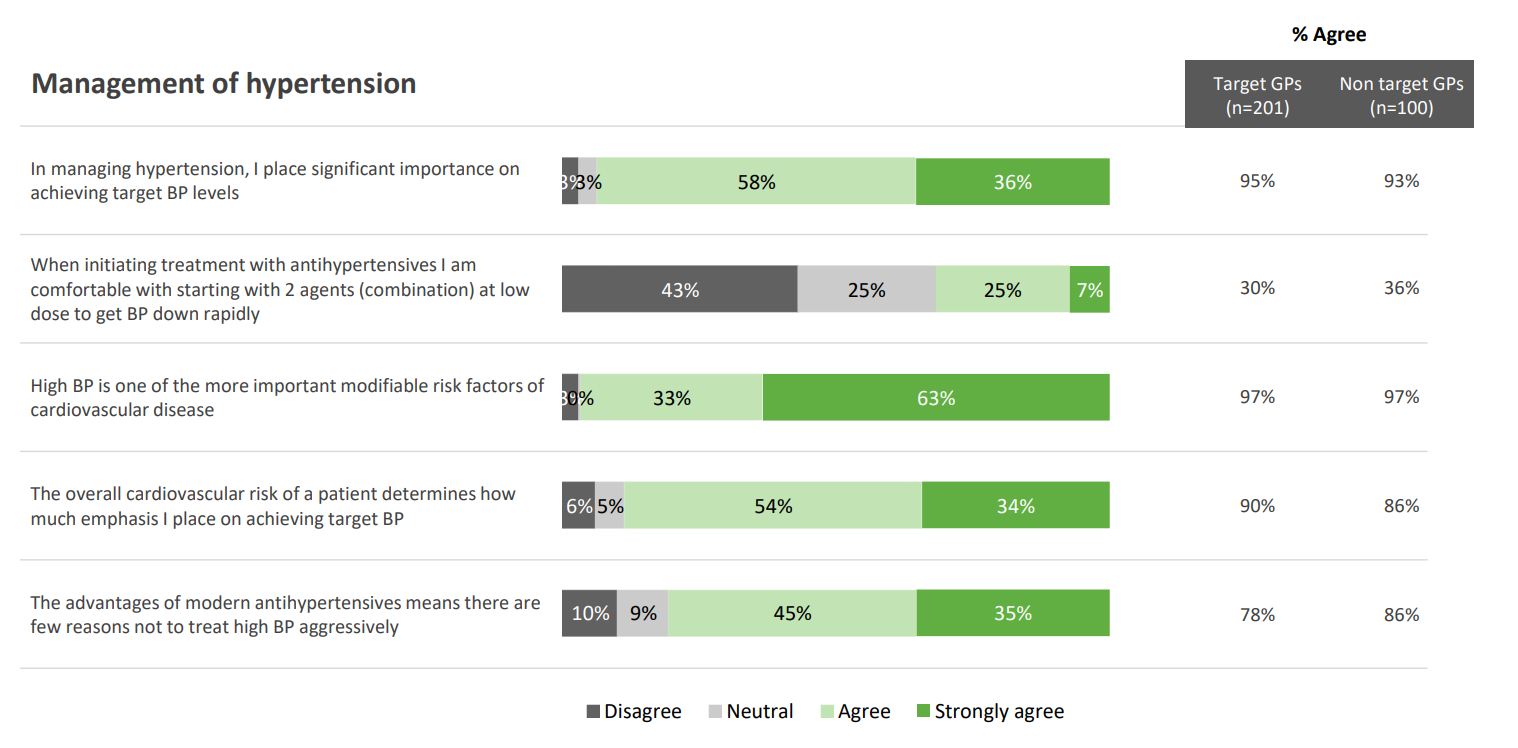Click the Neutral legend color square
This screenshot has width=1518, height=748.
[x=715, y=712]
